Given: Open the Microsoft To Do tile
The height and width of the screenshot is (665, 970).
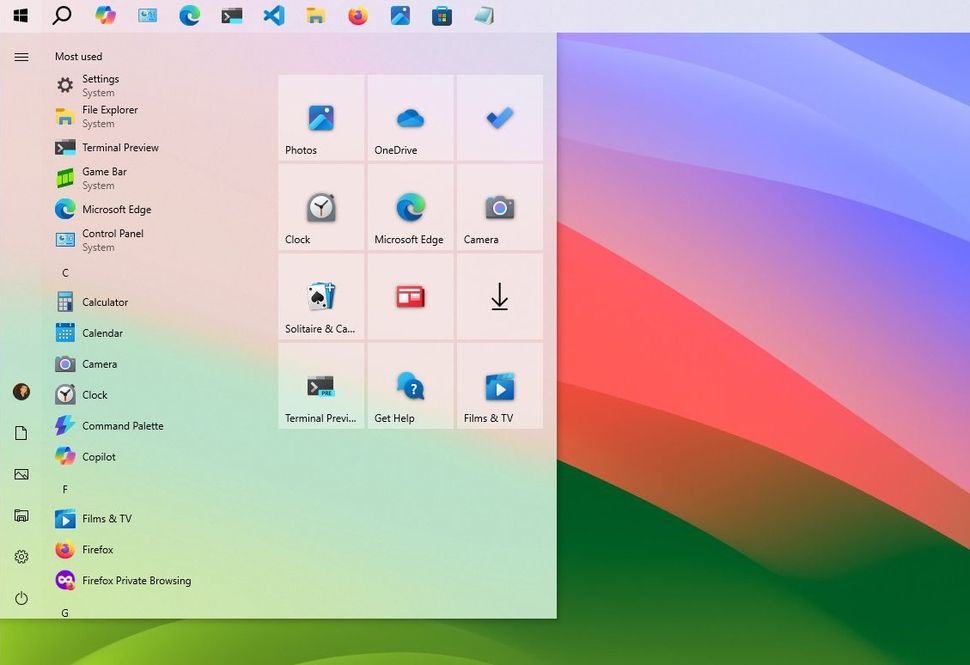Looking at the screenshot, I should [x=499, y=118].
